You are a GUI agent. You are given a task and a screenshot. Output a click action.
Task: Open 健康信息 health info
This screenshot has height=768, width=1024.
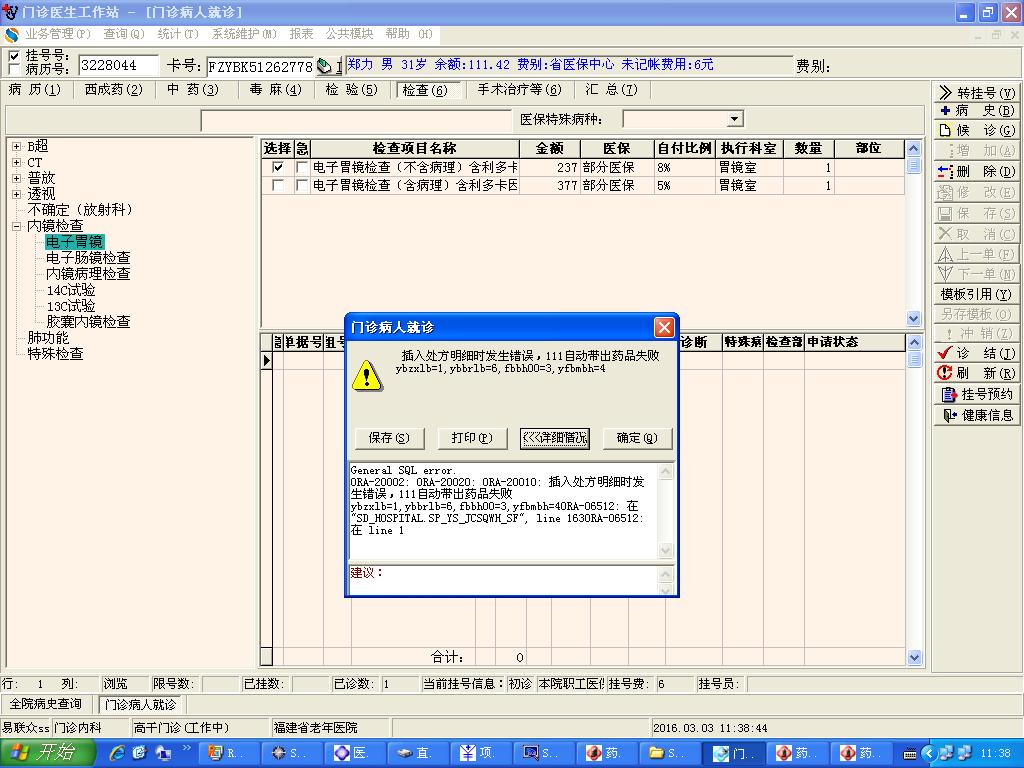(x=976, y=415)
